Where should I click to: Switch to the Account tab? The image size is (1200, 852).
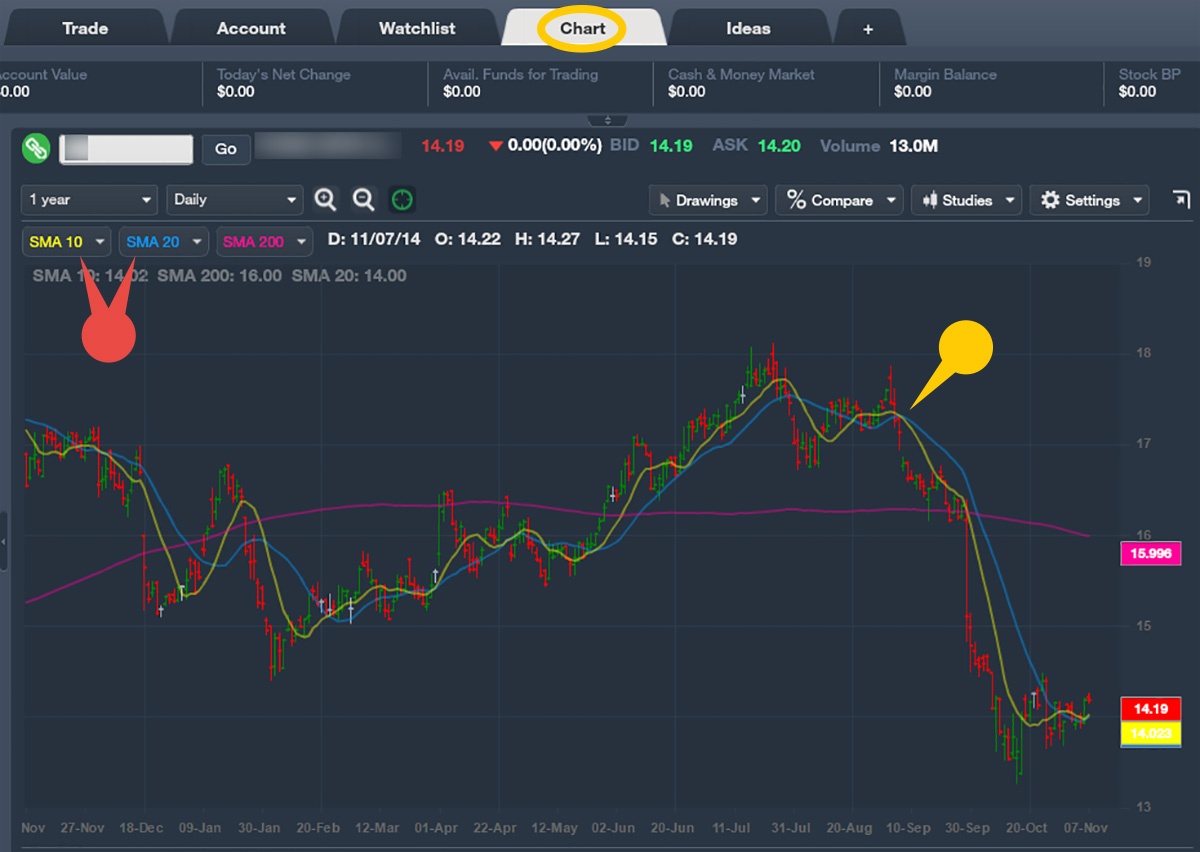tap(251, 28)
